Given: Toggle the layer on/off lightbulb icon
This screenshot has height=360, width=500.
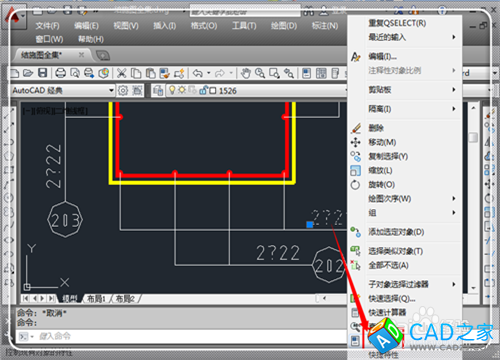Looking at the screenshot, I should pos(172,90).
